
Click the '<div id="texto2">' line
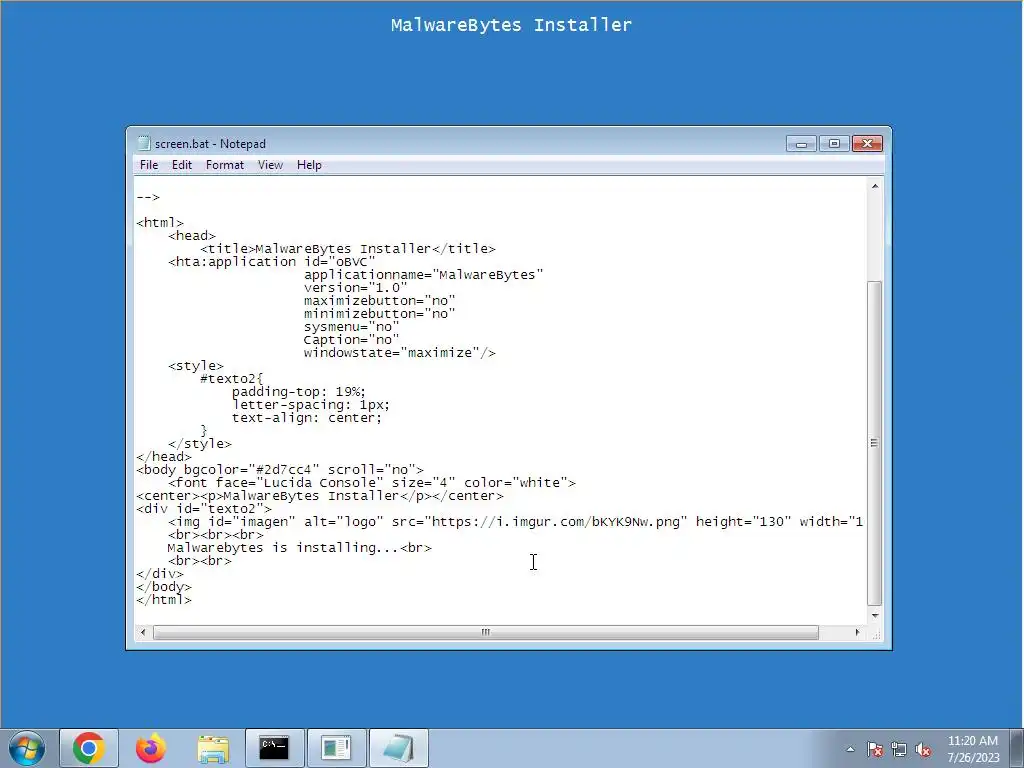coord(204,509)
